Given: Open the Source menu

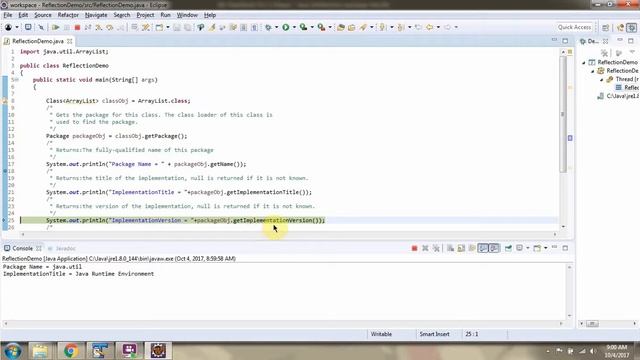Looking at the screenshot, I should pyautogui.click(x=43, y=15).
